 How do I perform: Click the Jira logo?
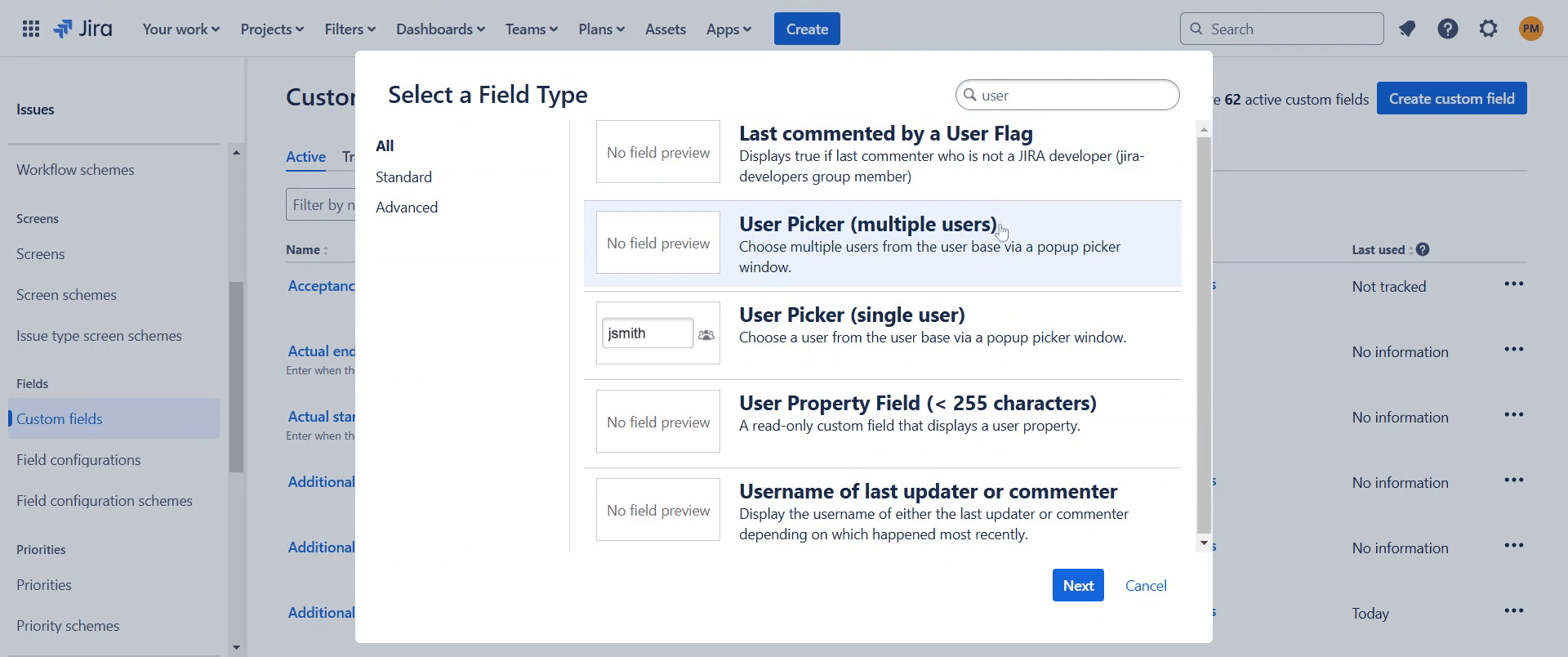pyautogui.click(x=82, y=29)
